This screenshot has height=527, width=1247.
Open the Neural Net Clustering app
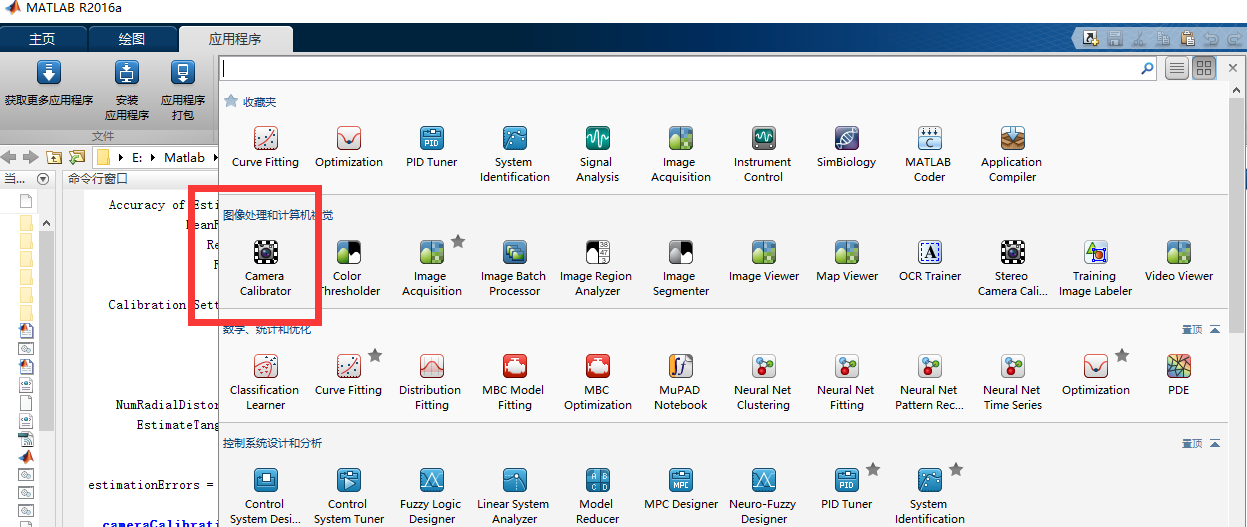click(763, 382)
